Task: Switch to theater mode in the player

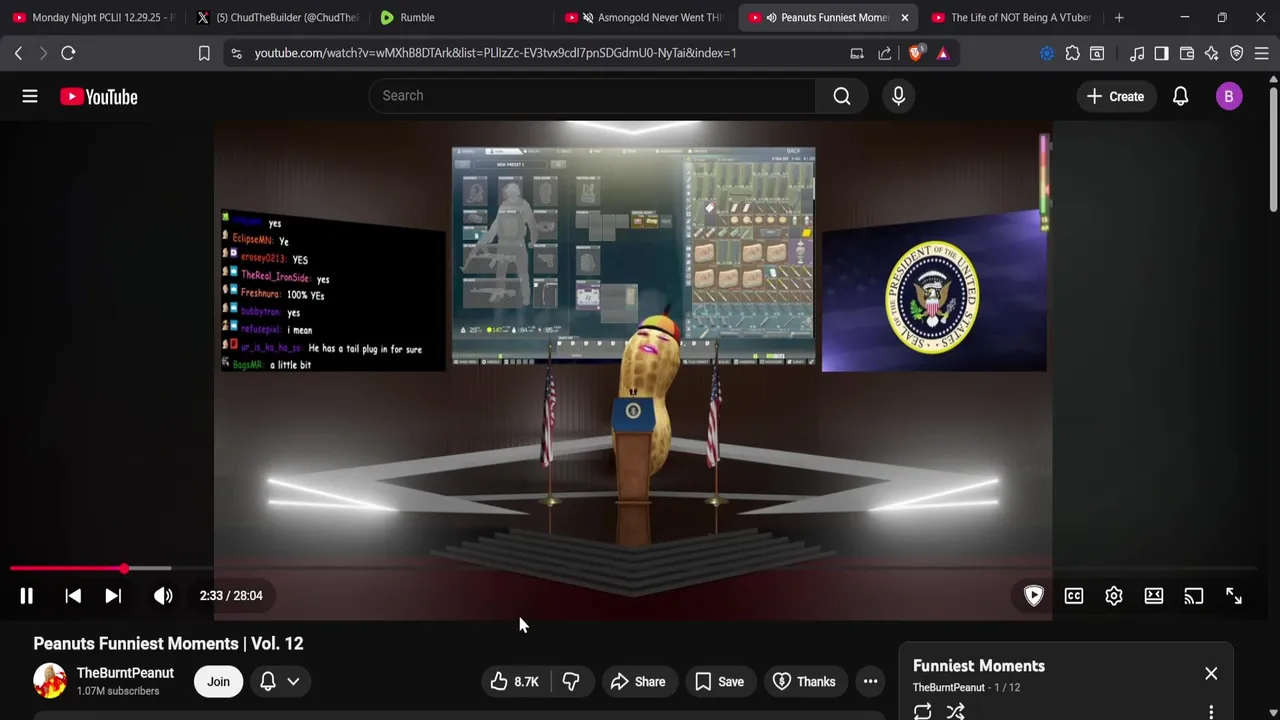Action: pos(1154,596)
